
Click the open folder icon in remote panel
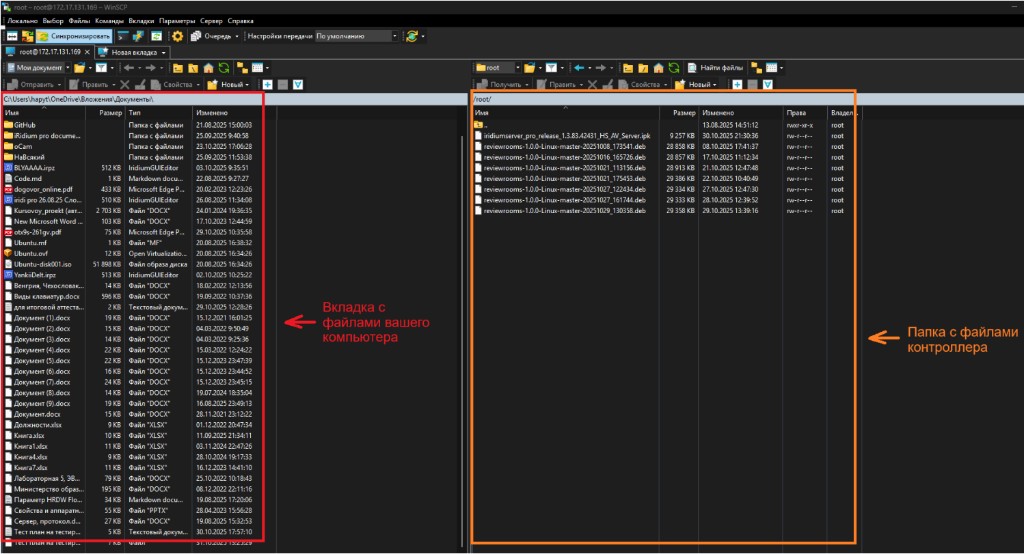530,68
